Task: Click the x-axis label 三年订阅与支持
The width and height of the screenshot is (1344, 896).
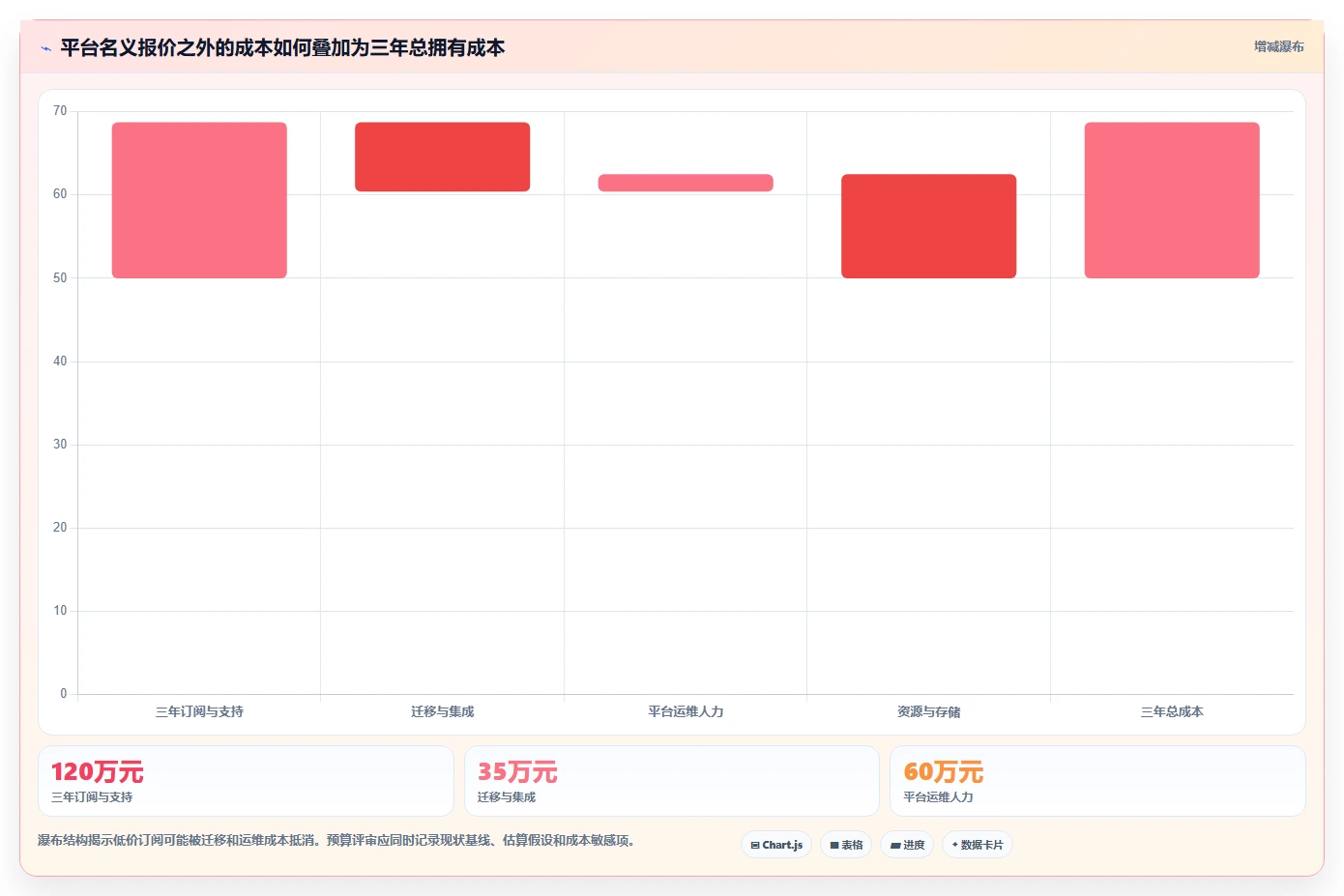Action: (199, 711)
